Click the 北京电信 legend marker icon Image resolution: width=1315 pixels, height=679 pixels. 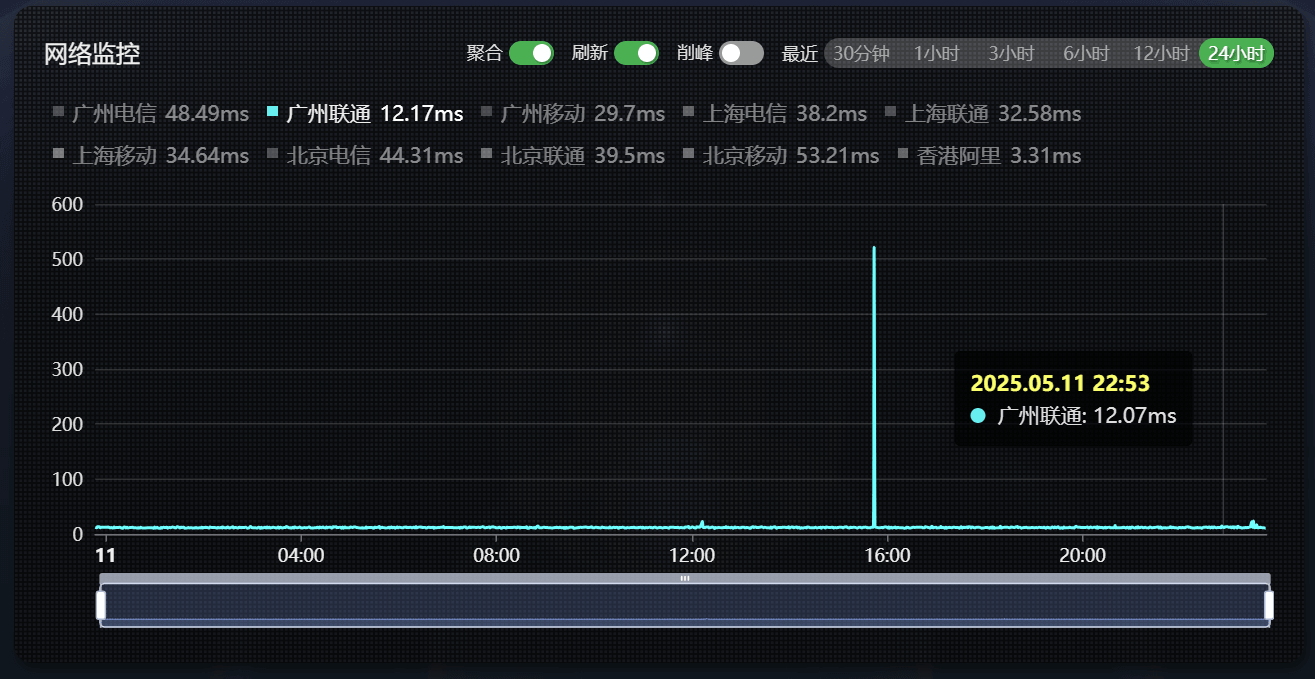273,154
